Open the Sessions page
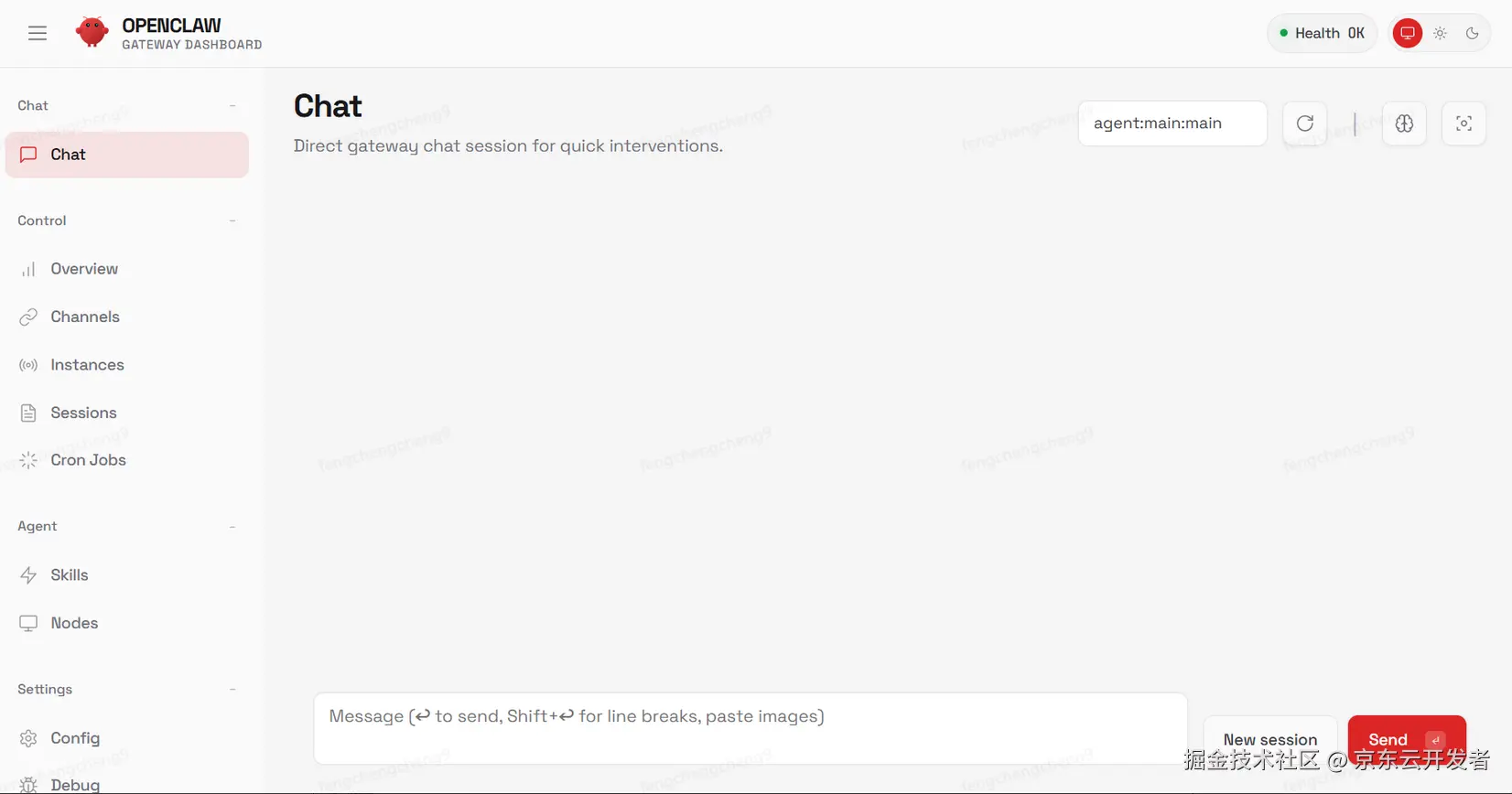Image resolution: width=1512 pixels, height=794 pixels. (127, 413)
